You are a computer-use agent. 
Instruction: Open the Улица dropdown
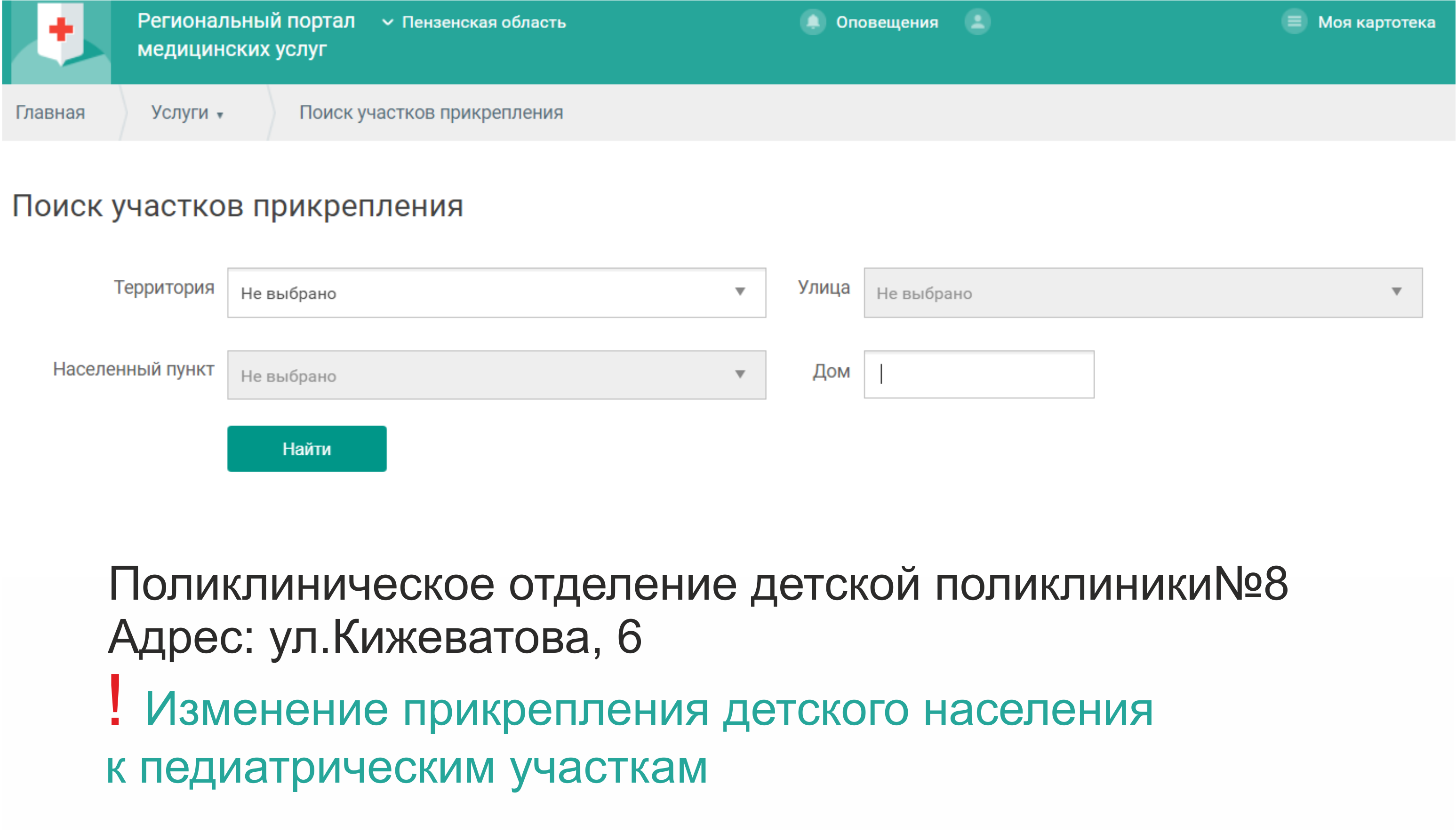1143,293
